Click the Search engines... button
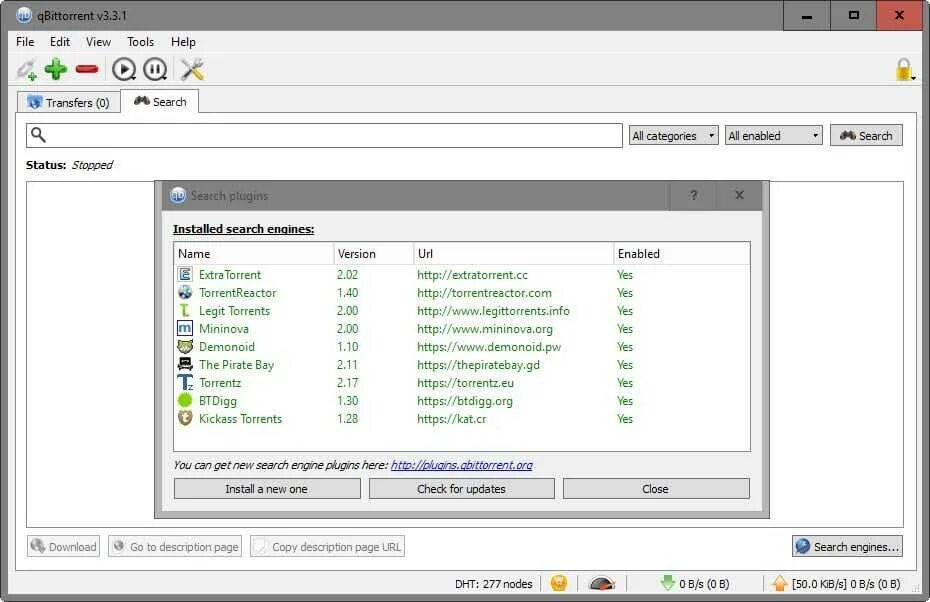930x602 pixels. tap(847, 546)
